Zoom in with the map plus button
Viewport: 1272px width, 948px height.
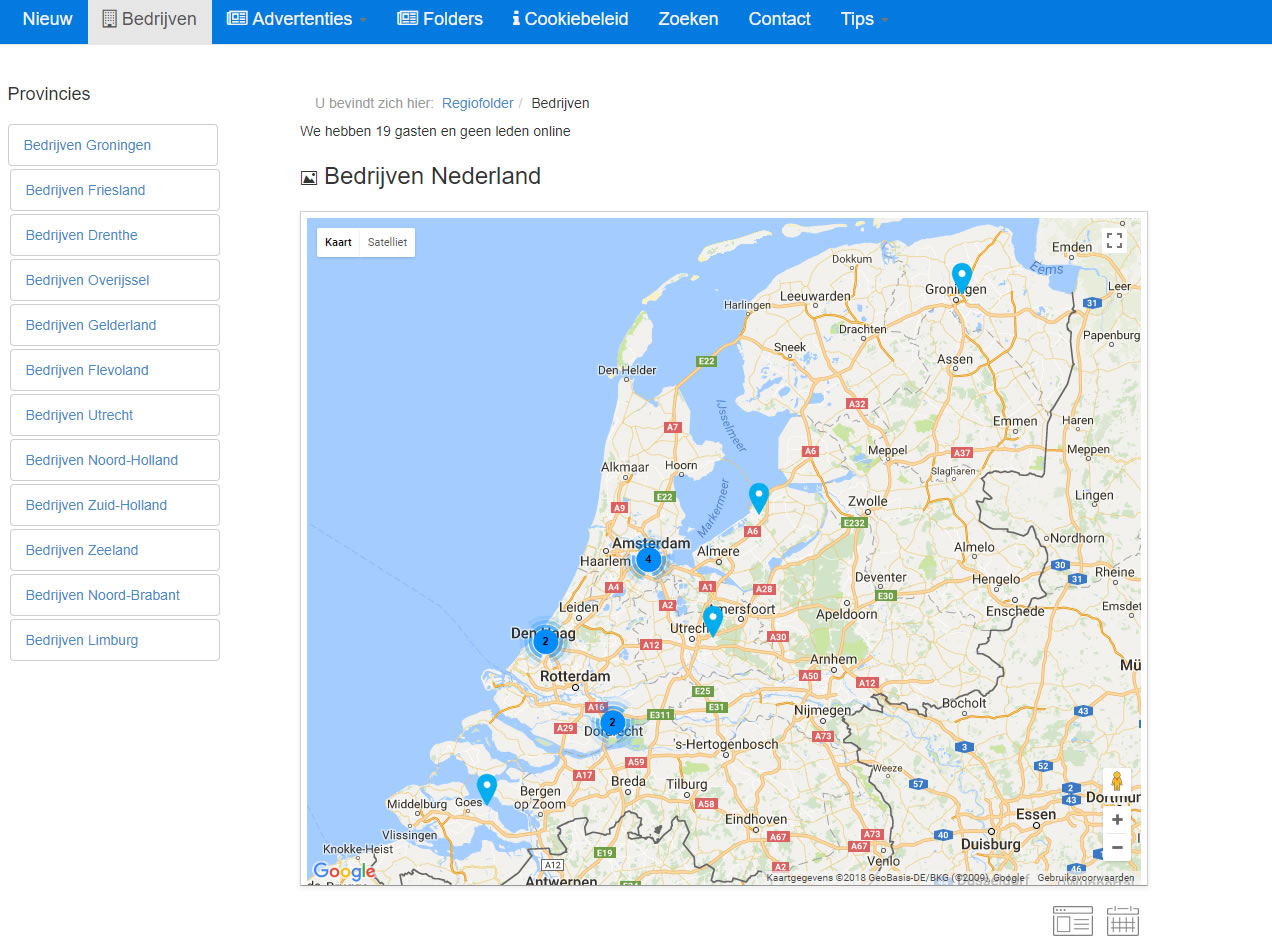pyautogui.click(x=1117, y=820)
